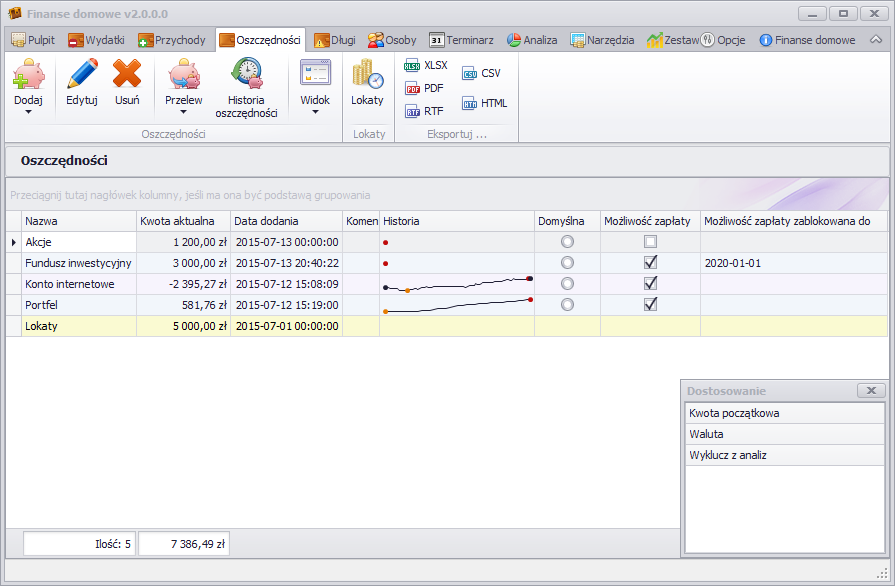Uncheck Możliwość zapłaty for Fundusz inwestycyjny

click(x=650, y=262)
